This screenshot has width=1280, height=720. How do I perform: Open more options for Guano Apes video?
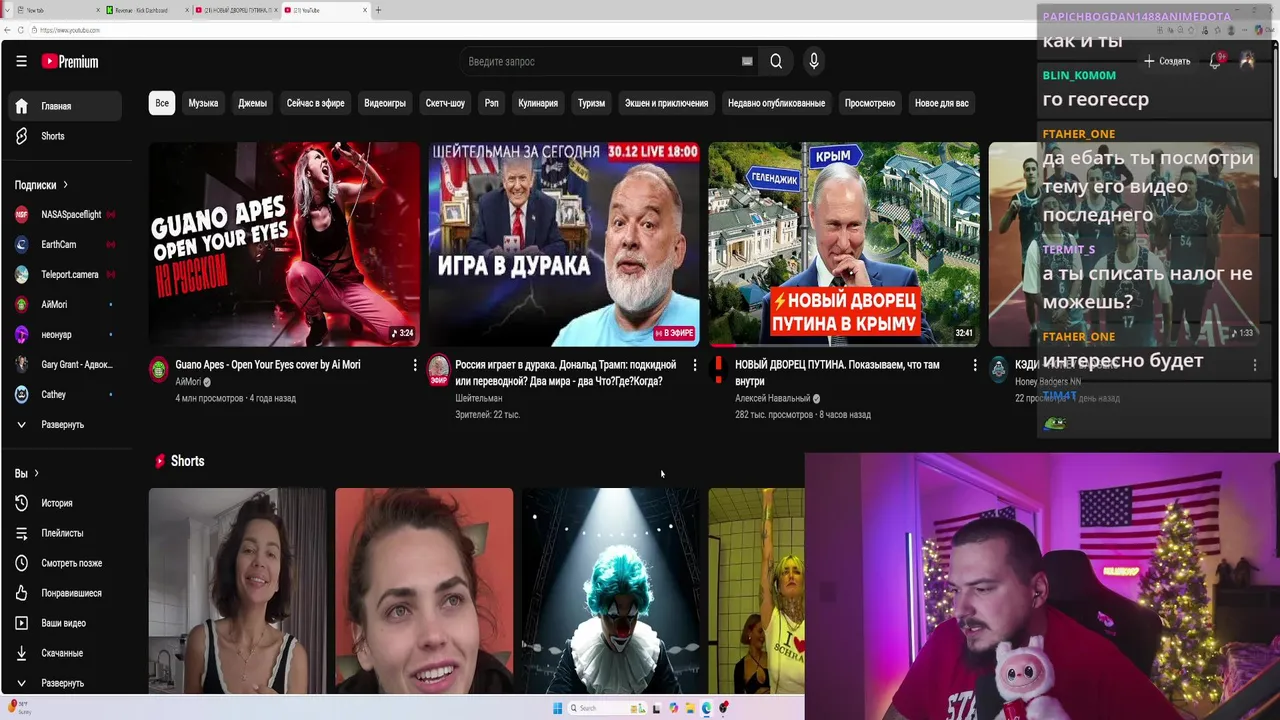[415, 365]
